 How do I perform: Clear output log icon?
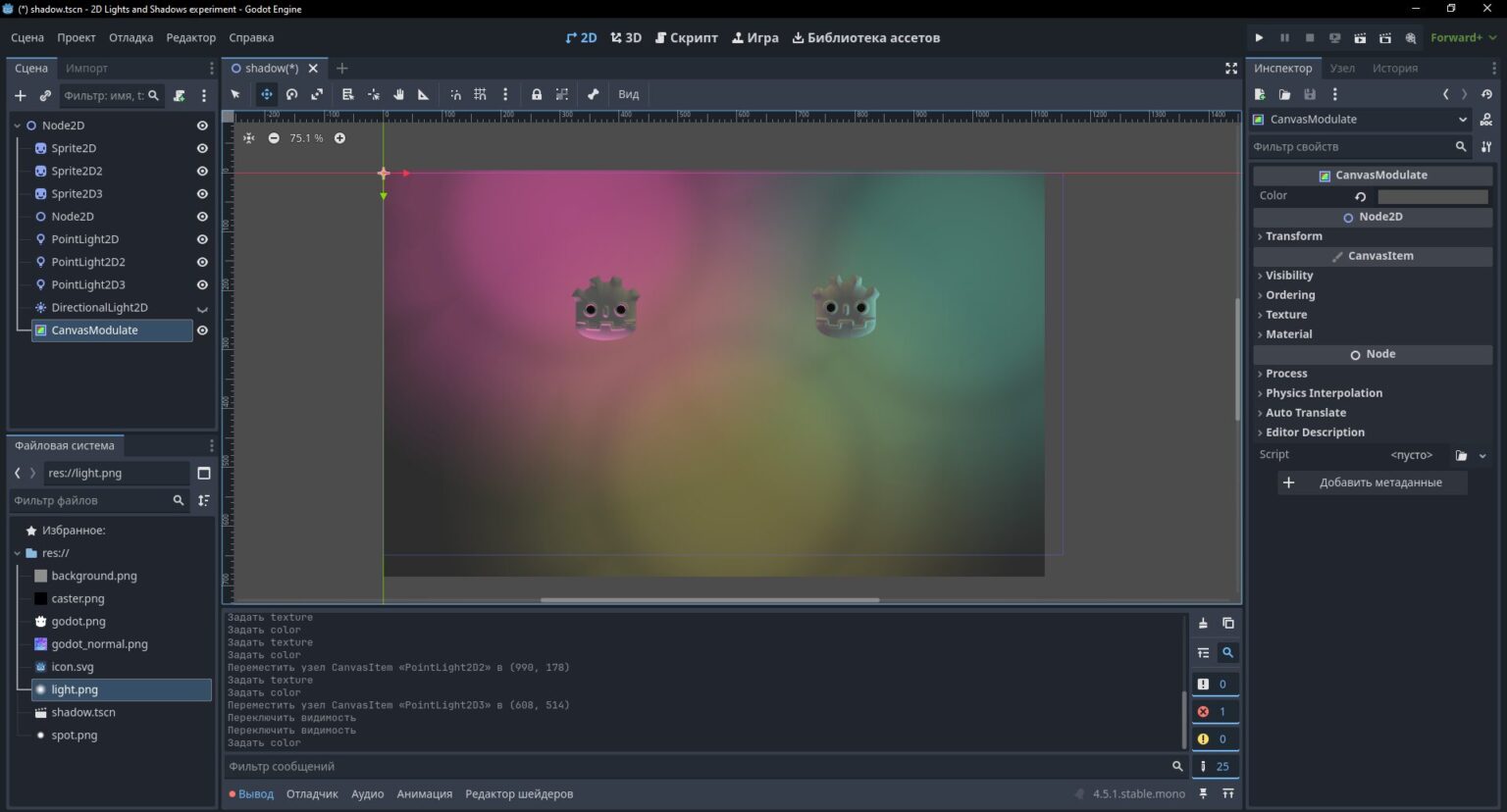pos(1203,623)
